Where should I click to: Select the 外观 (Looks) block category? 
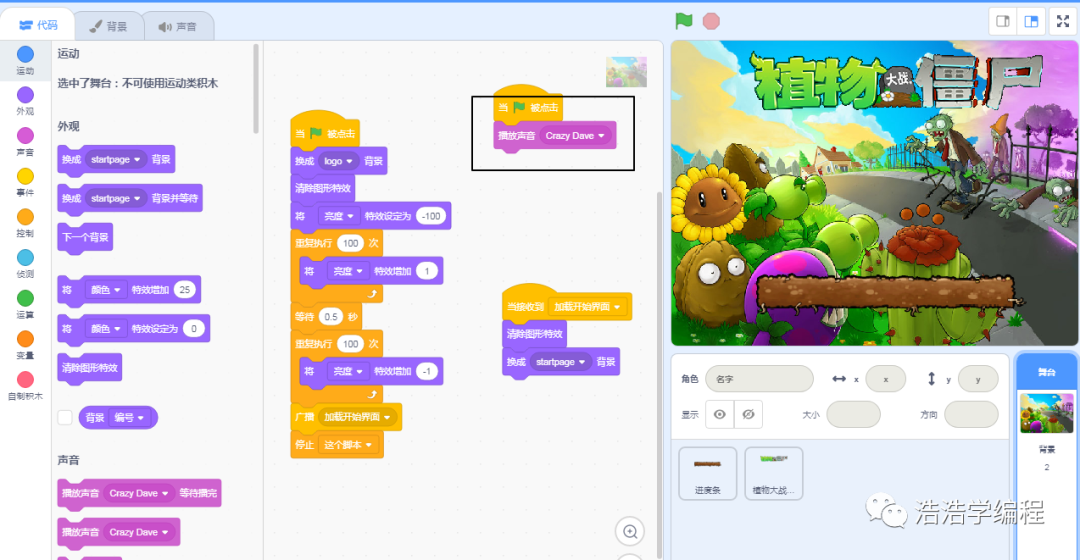click(x=25, y=101)
